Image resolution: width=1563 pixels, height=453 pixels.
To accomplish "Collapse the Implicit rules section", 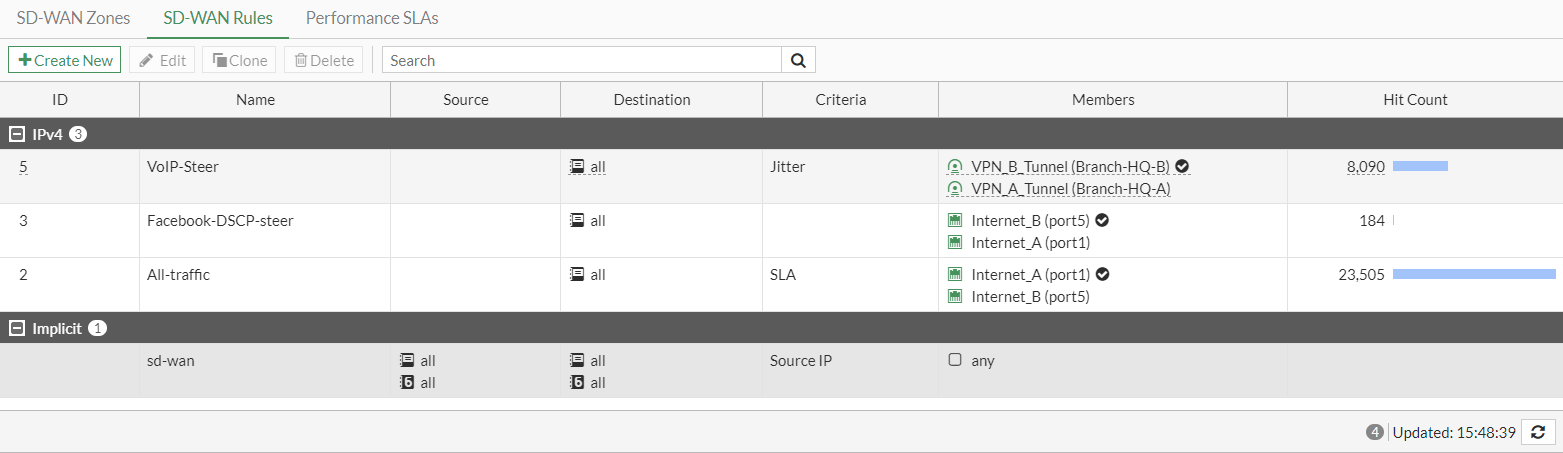I will pyautogui.click(x=17, y=328).
